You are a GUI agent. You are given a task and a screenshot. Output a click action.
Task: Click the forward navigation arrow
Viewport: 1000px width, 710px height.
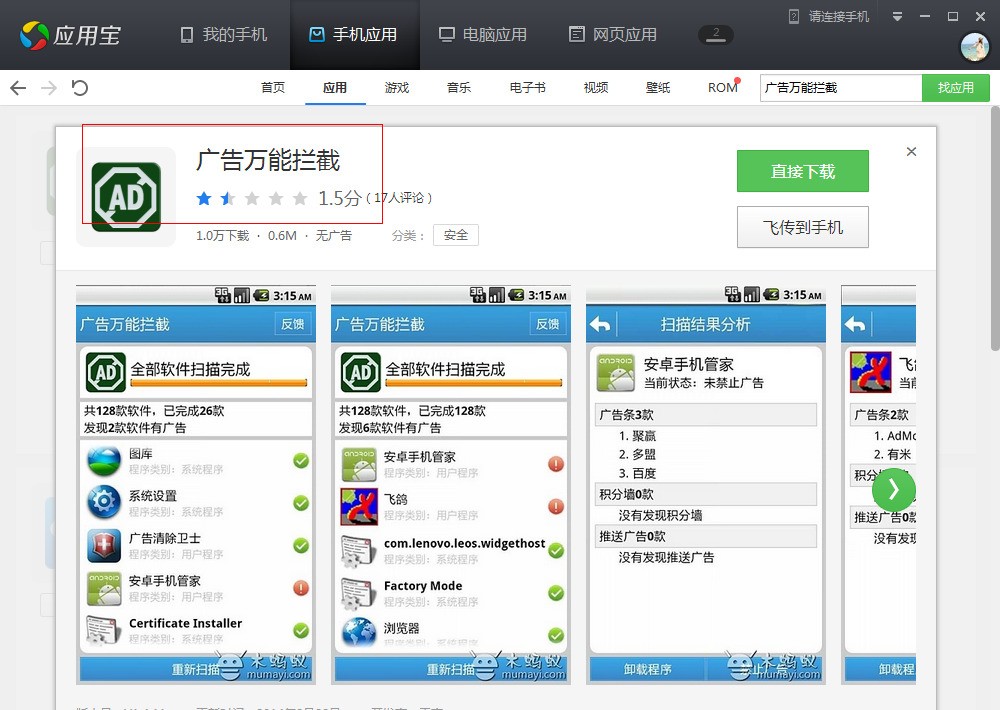tap(49, 88)
